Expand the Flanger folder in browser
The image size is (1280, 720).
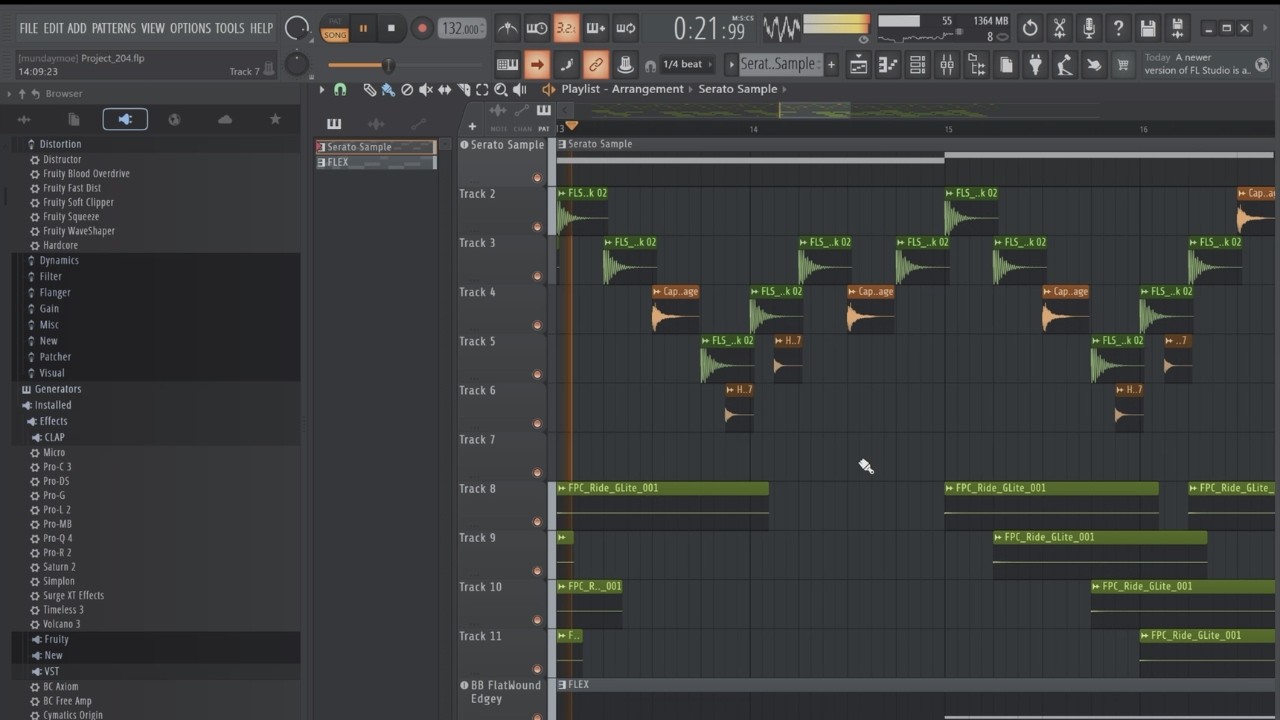55,293
